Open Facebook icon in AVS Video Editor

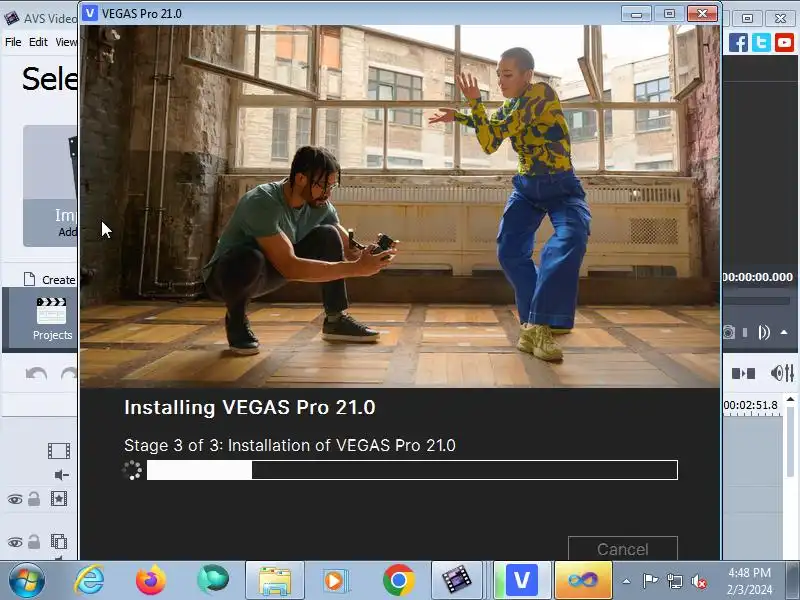coord(738,42)
